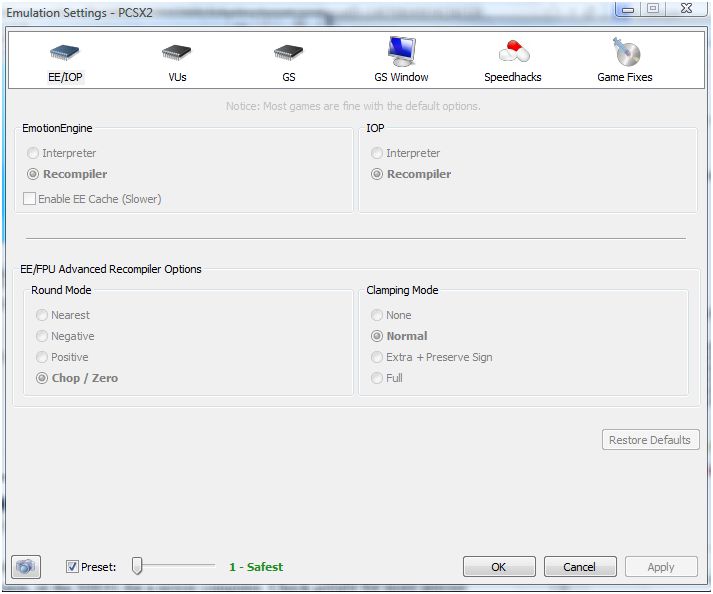Select Normal clamping mode

tap(377, 336)
